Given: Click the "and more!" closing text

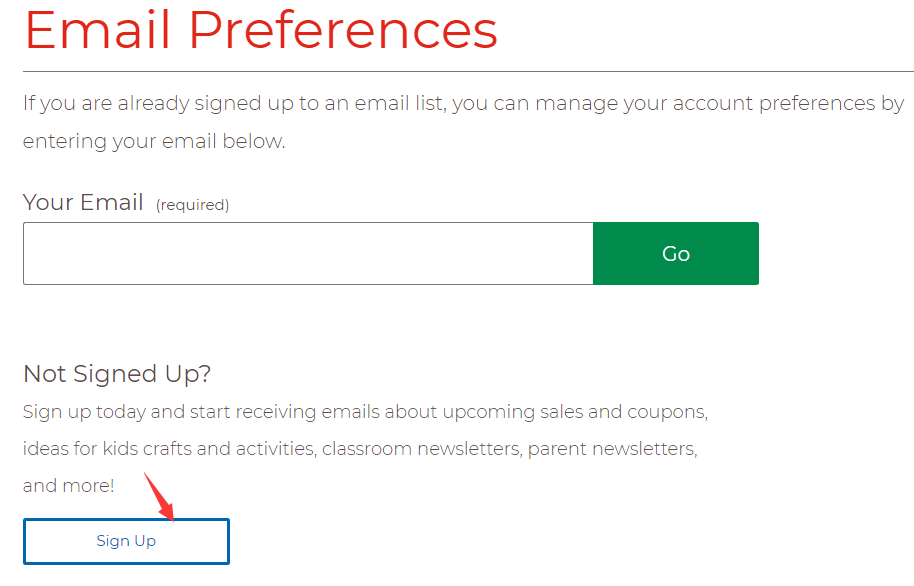Looking at the screenshot, I should tap(68, 486).
